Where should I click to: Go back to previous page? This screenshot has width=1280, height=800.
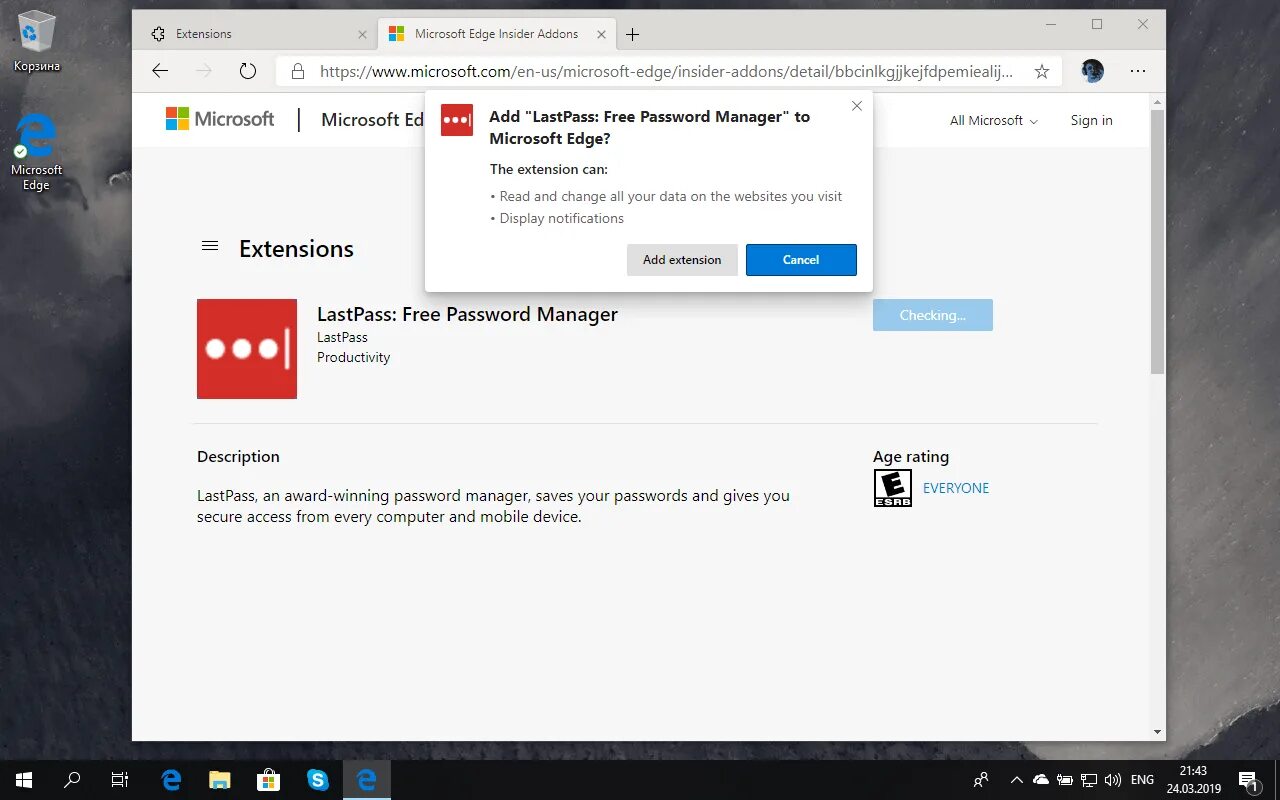pyautogui.click(x=160, y=71)
